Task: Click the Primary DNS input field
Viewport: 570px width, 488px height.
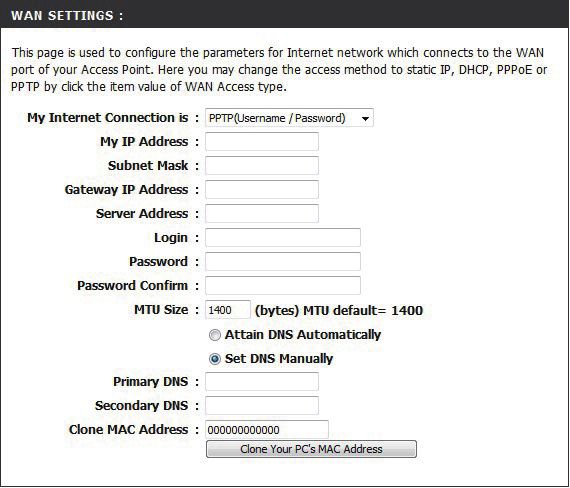Action: pos(262,381)
